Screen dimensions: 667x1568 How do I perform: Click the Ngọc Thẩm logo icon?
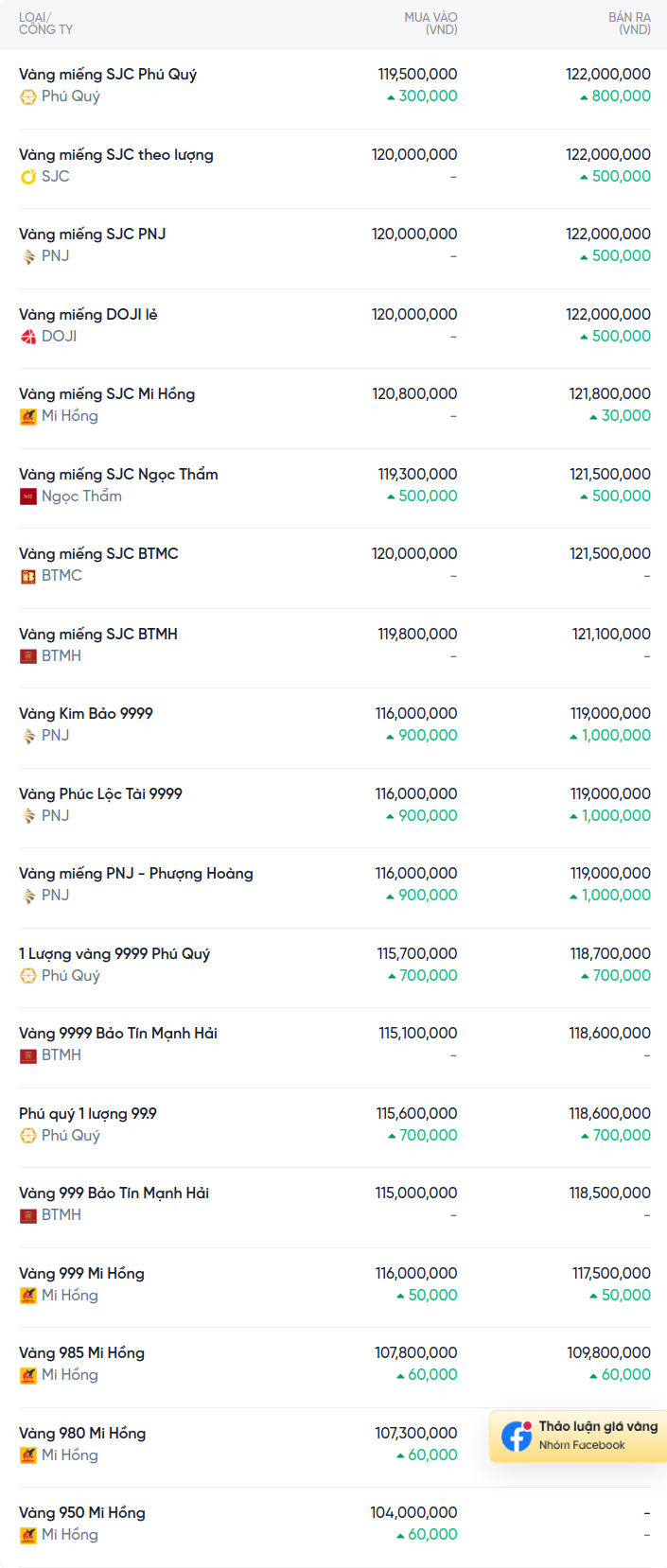pos(28,497)
